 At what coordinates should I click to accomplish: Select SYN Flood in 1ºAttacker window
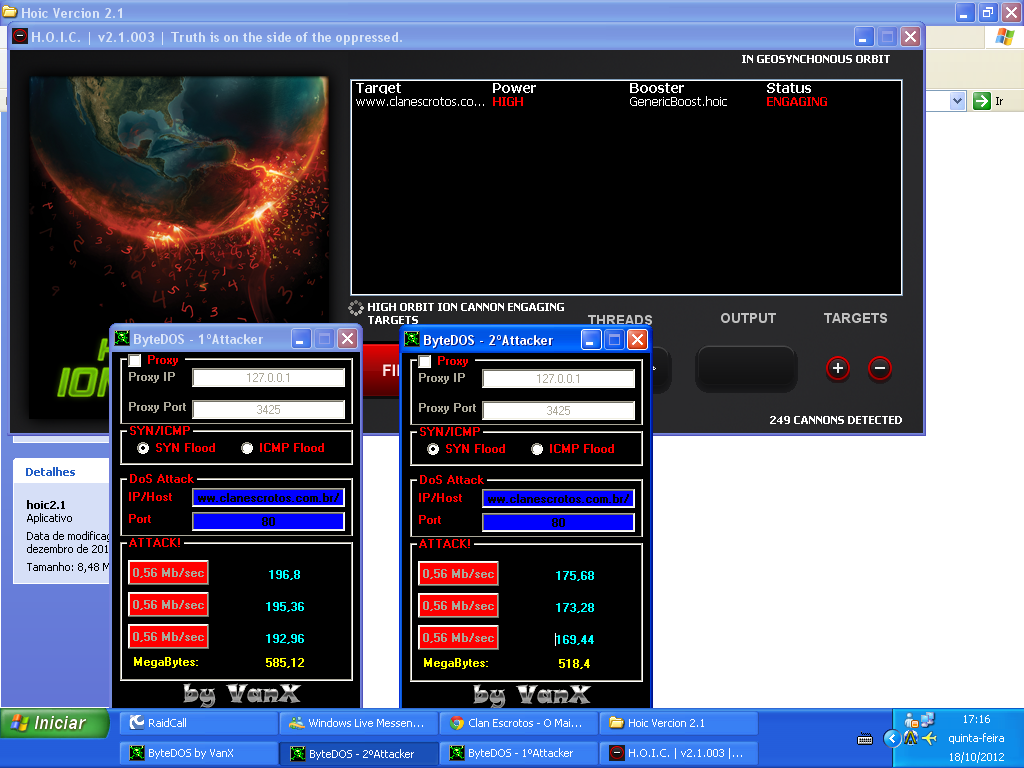(x=142, y=448)
